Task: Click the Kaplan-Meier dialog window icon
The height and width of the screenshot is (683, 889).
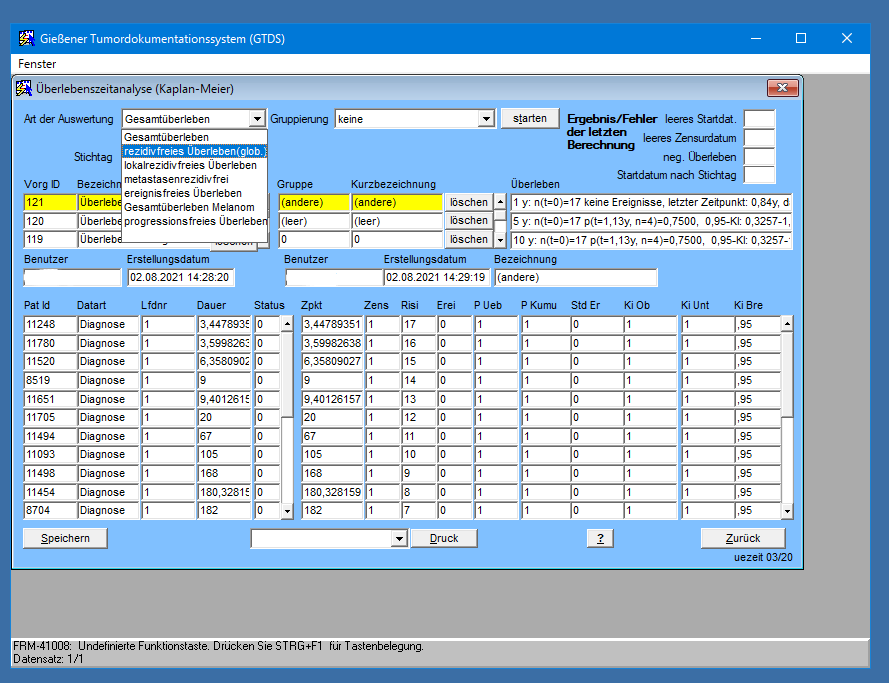Action: (24, 89)
